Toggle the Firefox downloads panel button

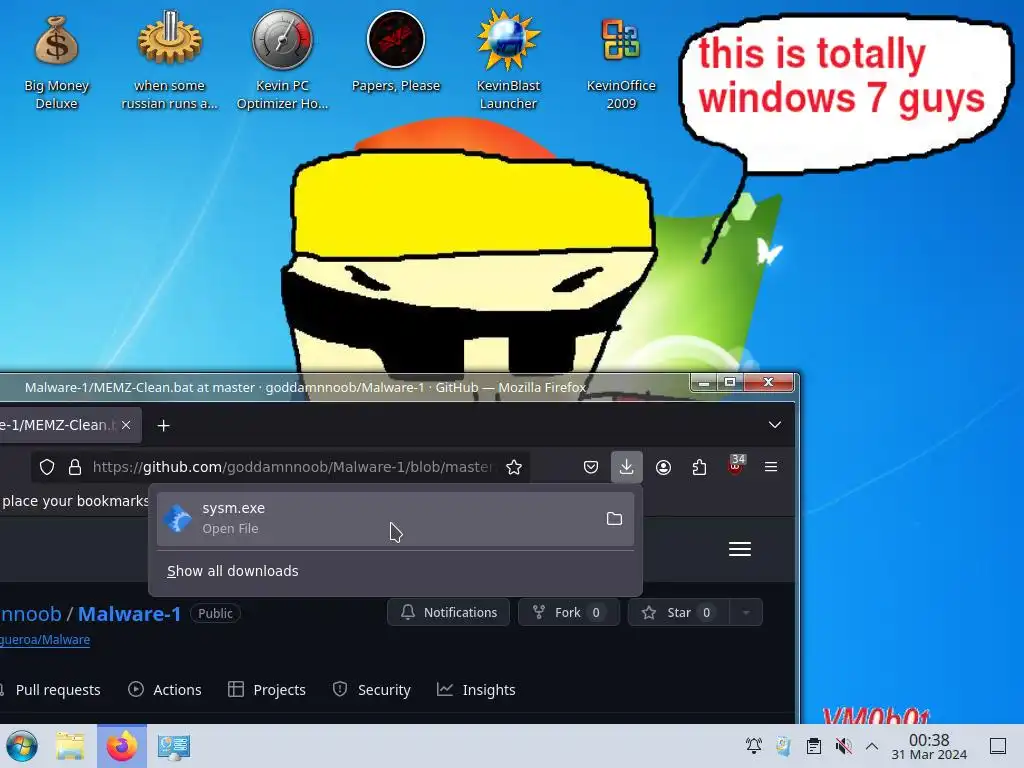click(626, 466)
